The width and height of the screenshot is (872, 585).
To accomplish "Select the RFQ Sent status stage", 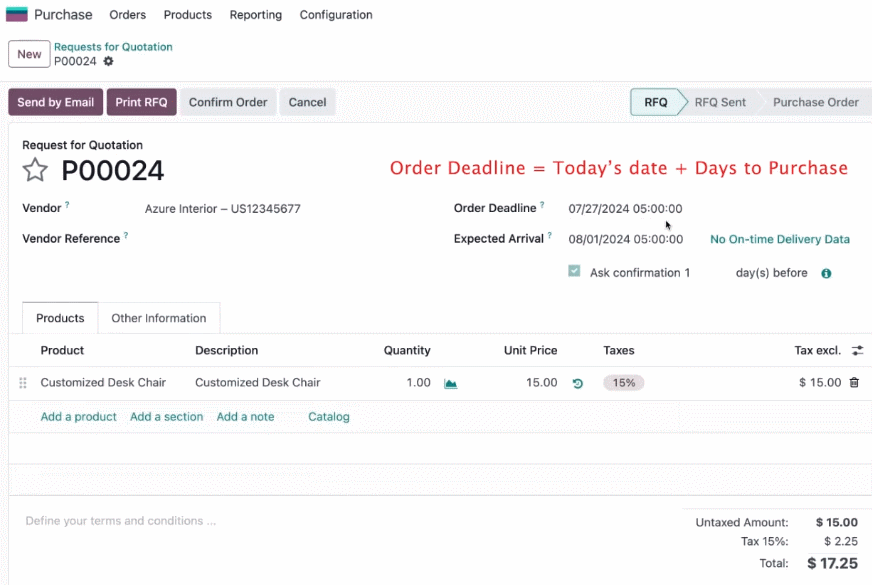I will pos(720,102).
